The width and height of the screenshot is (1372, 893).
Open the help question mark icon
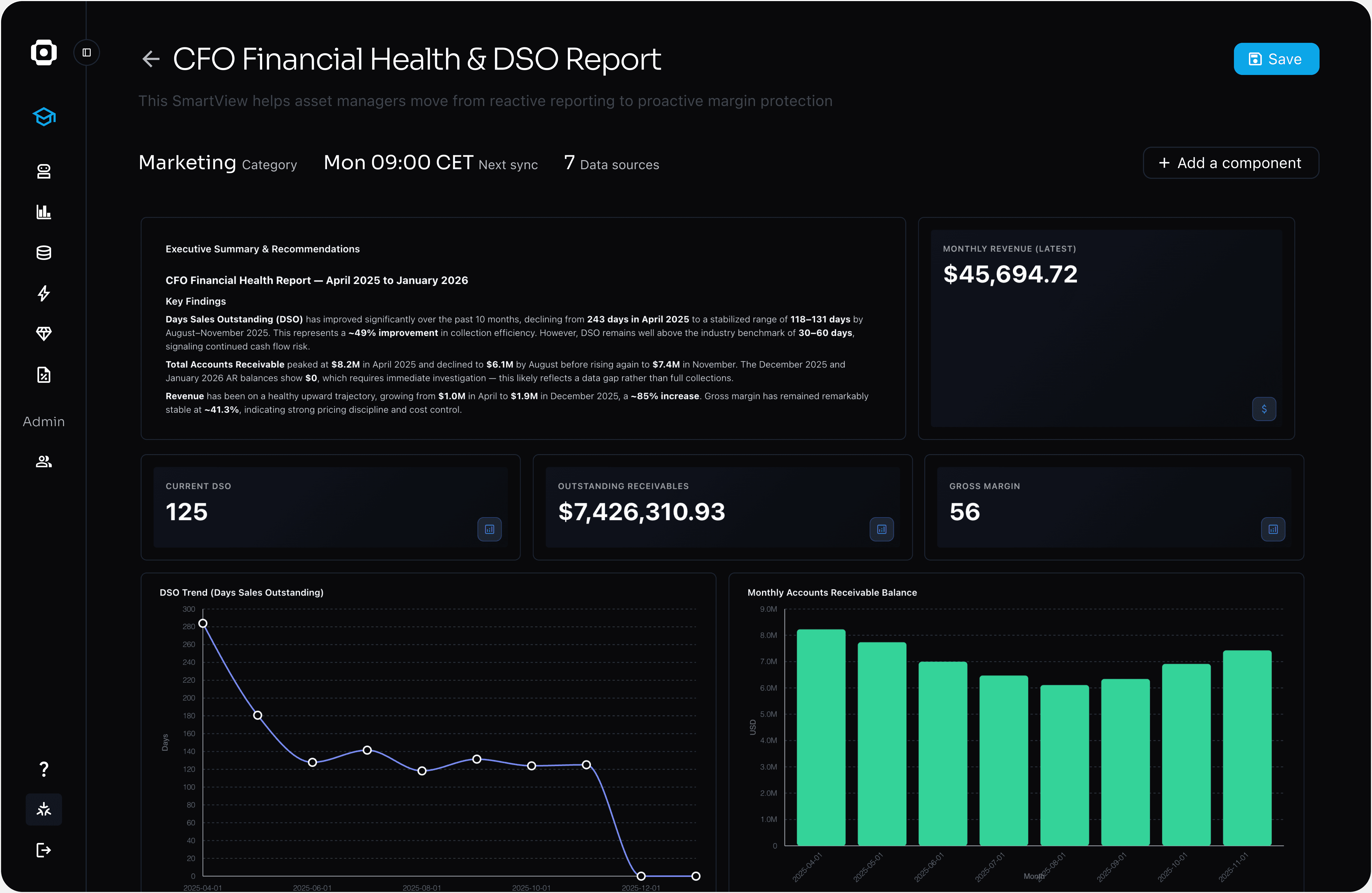coord(44,769)
